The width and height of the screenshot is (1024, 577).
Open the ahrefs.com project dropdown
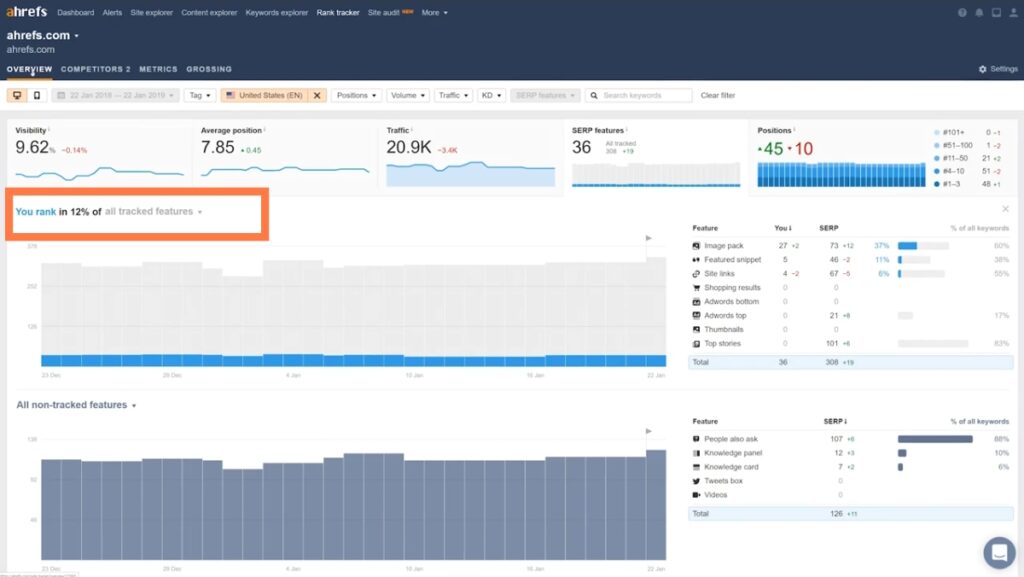coord(42,35)
